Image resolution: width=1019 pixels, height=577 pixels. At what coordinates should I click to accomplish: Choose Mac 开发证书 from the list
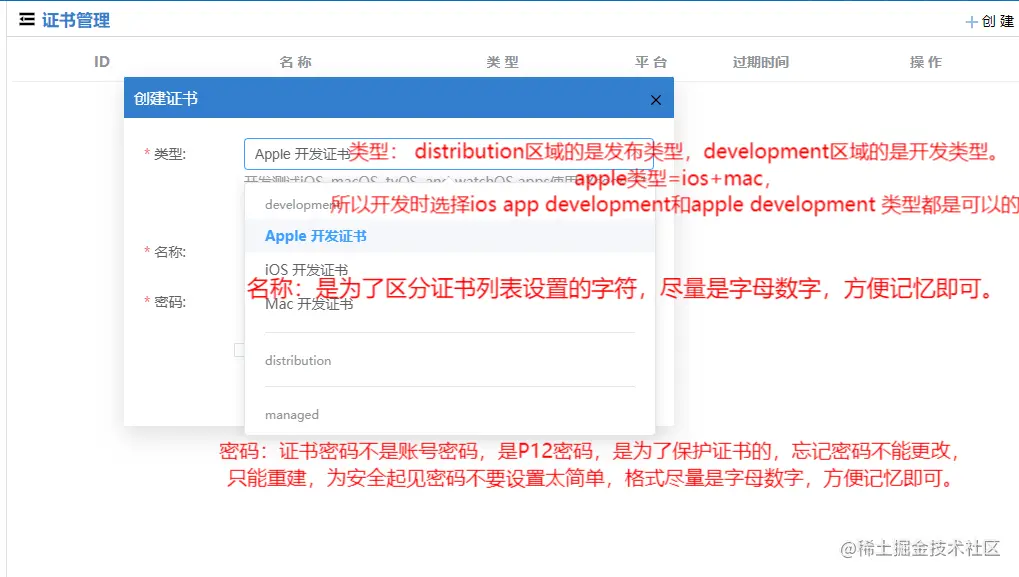click(450, 303)
